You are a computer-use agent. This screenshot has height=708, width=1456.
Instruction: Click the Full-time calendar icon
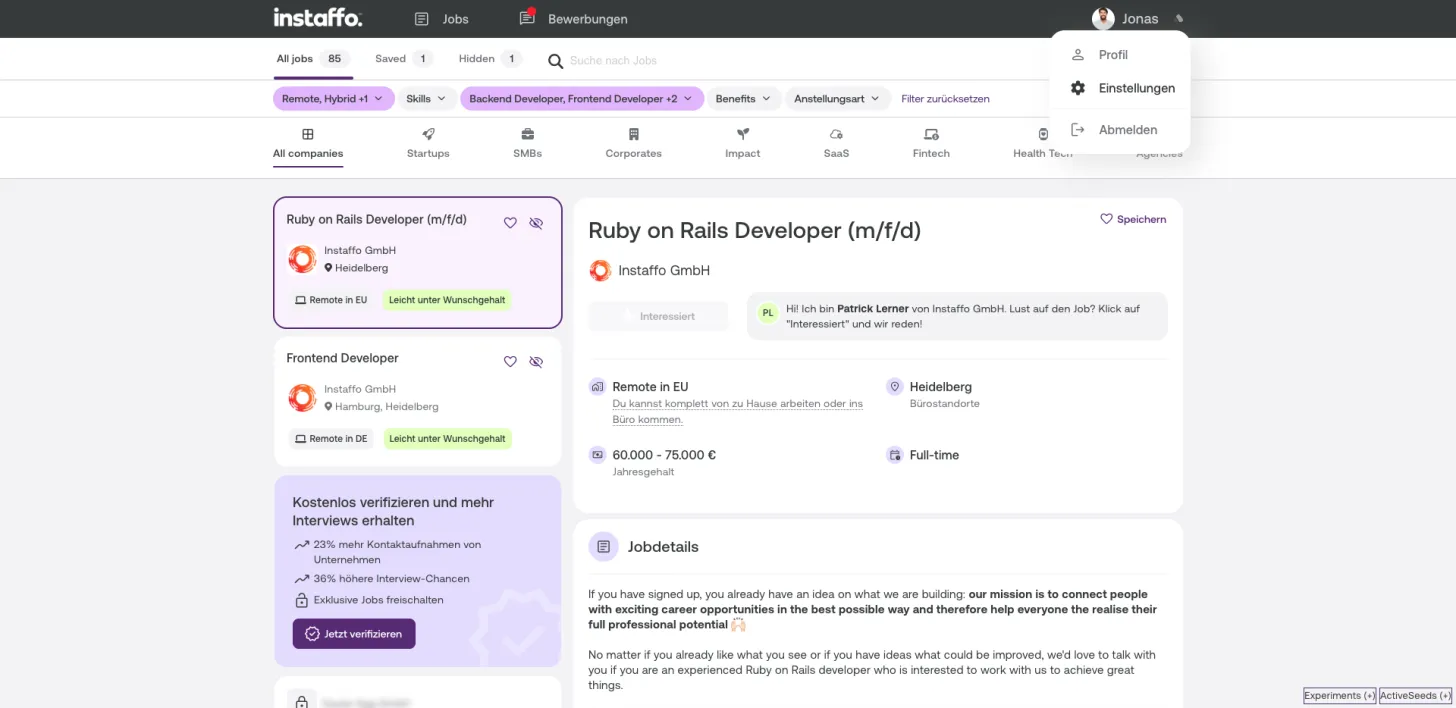[894, 455]
